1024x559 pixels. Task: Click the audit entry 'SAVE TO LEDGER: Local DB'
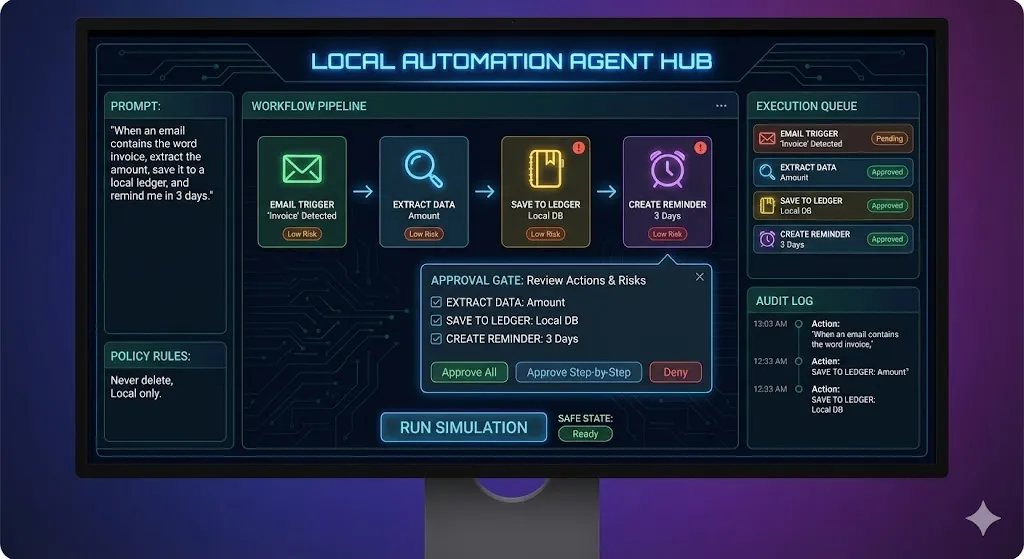pos(843,405)
